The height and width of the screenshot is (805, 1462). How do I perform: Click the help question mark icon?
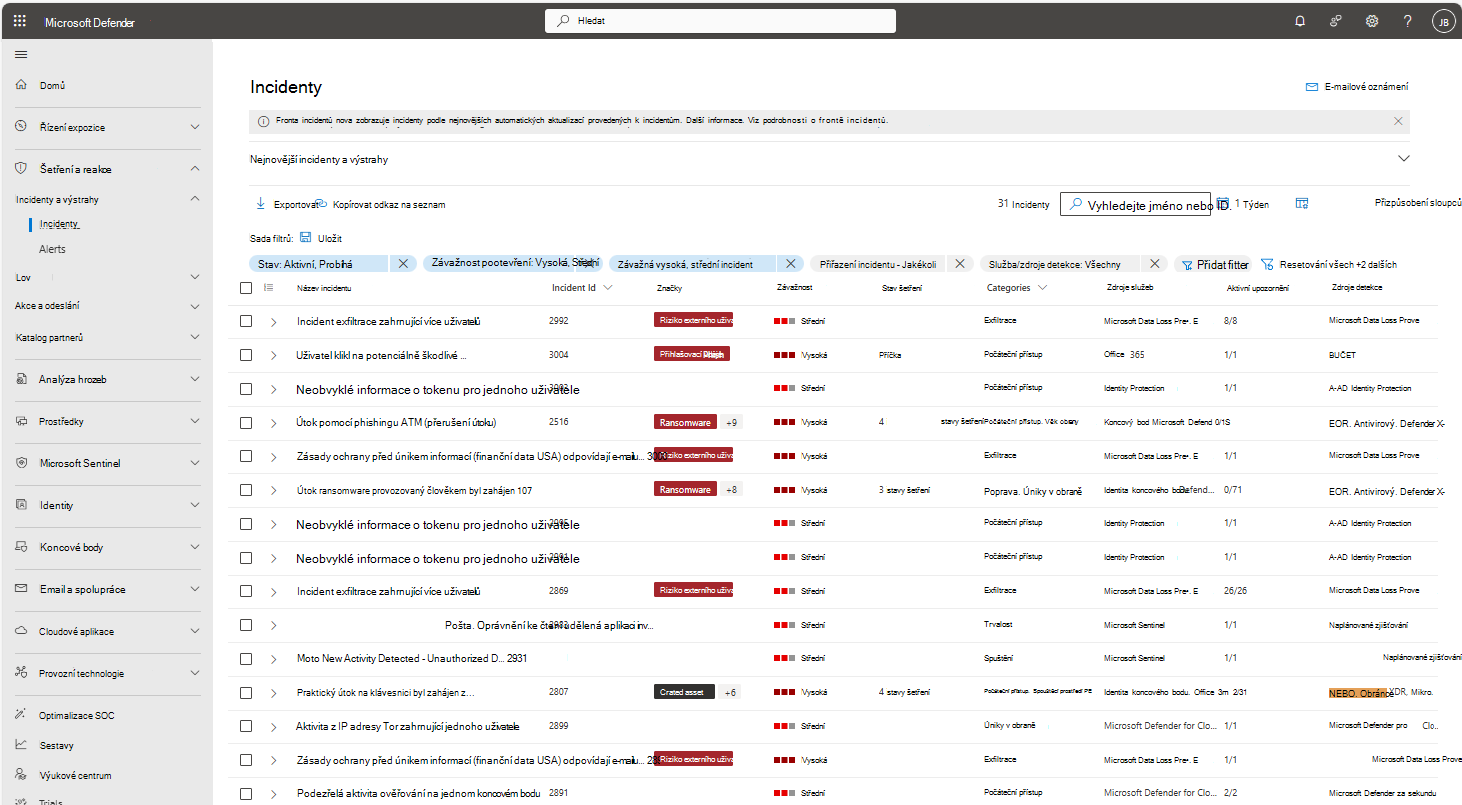tap(1407, 21)
